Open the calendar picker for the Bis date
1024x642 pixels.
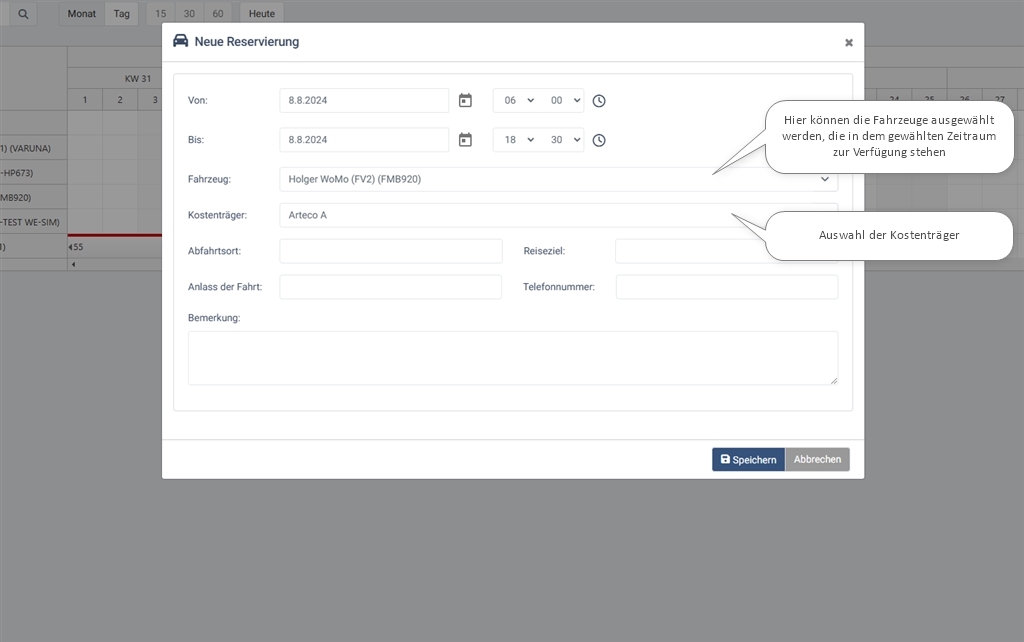464,140
